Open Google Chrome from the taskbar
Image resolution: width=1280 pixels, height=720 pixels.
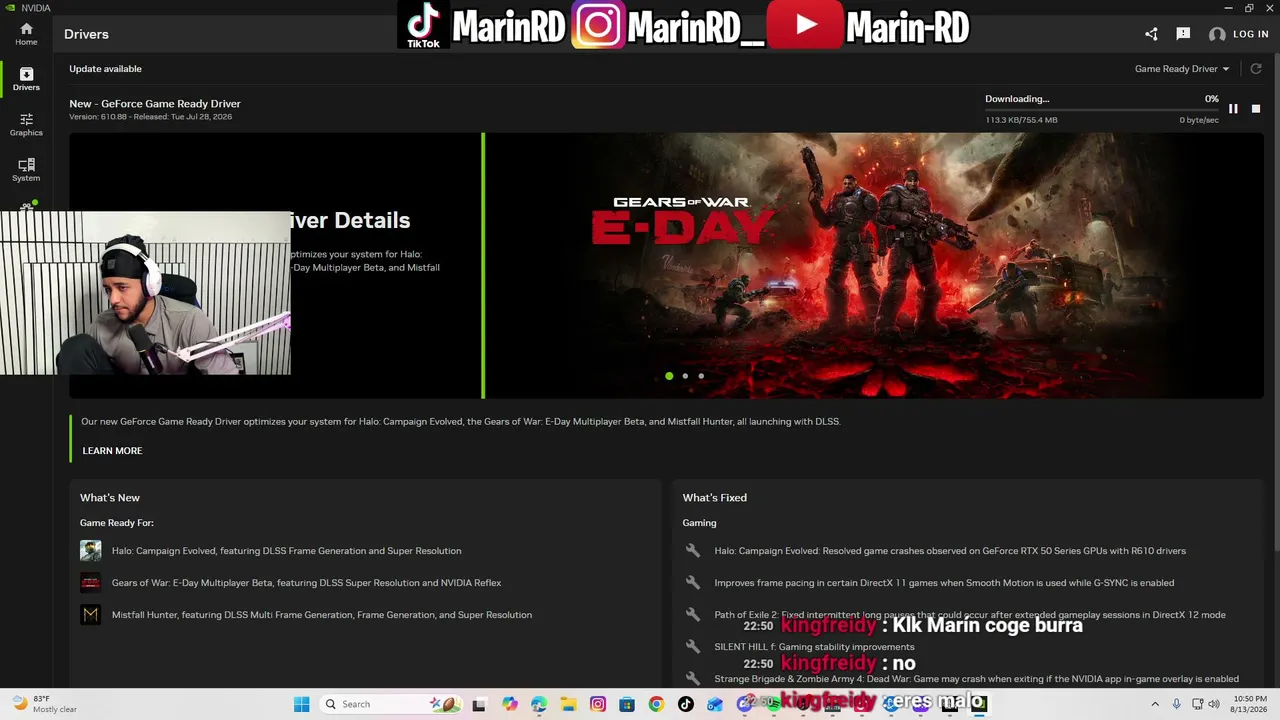point(656,704)
